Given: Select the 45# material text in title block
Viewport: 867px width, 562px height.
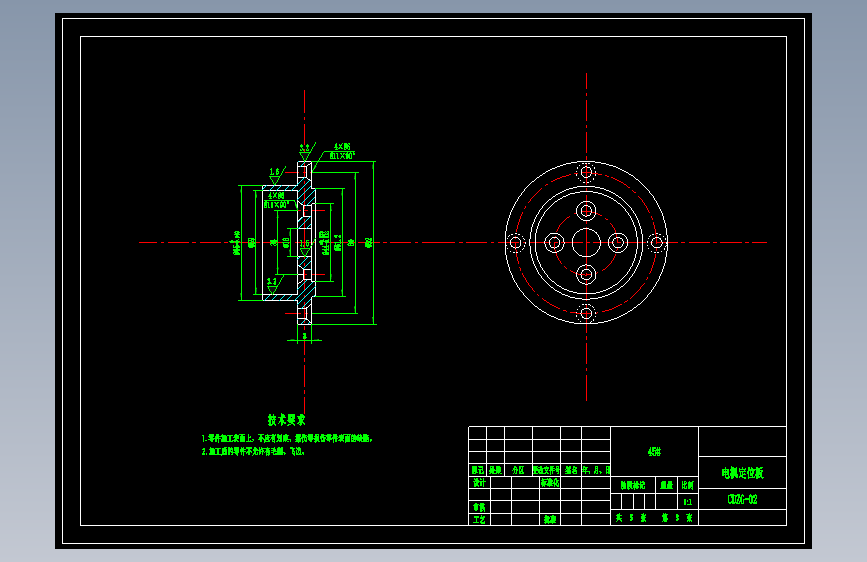Looking at the screenshot, I should (654, 452).
